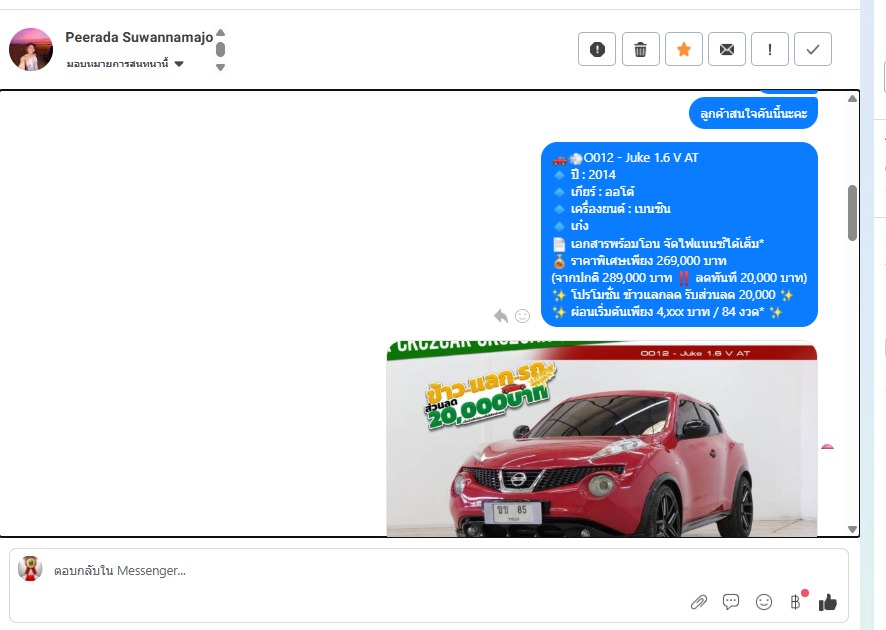Open Peerada Suwannamajo profile picture
This screenshot has width=886, height=630.
31,50
